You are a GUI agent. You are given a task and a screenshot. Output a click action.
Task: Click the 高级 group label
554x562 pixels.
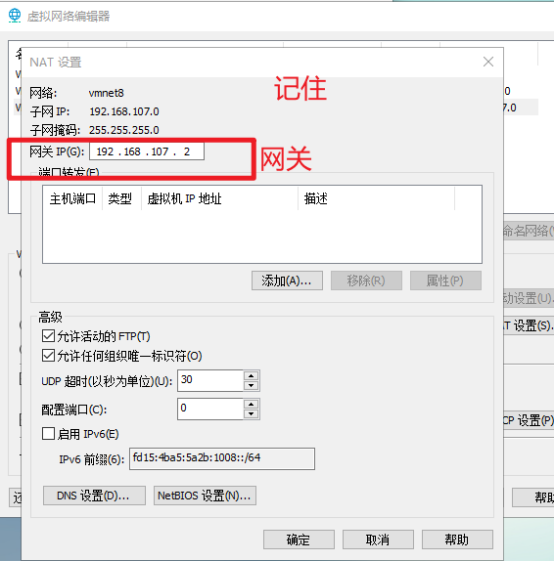click(50, 317)
